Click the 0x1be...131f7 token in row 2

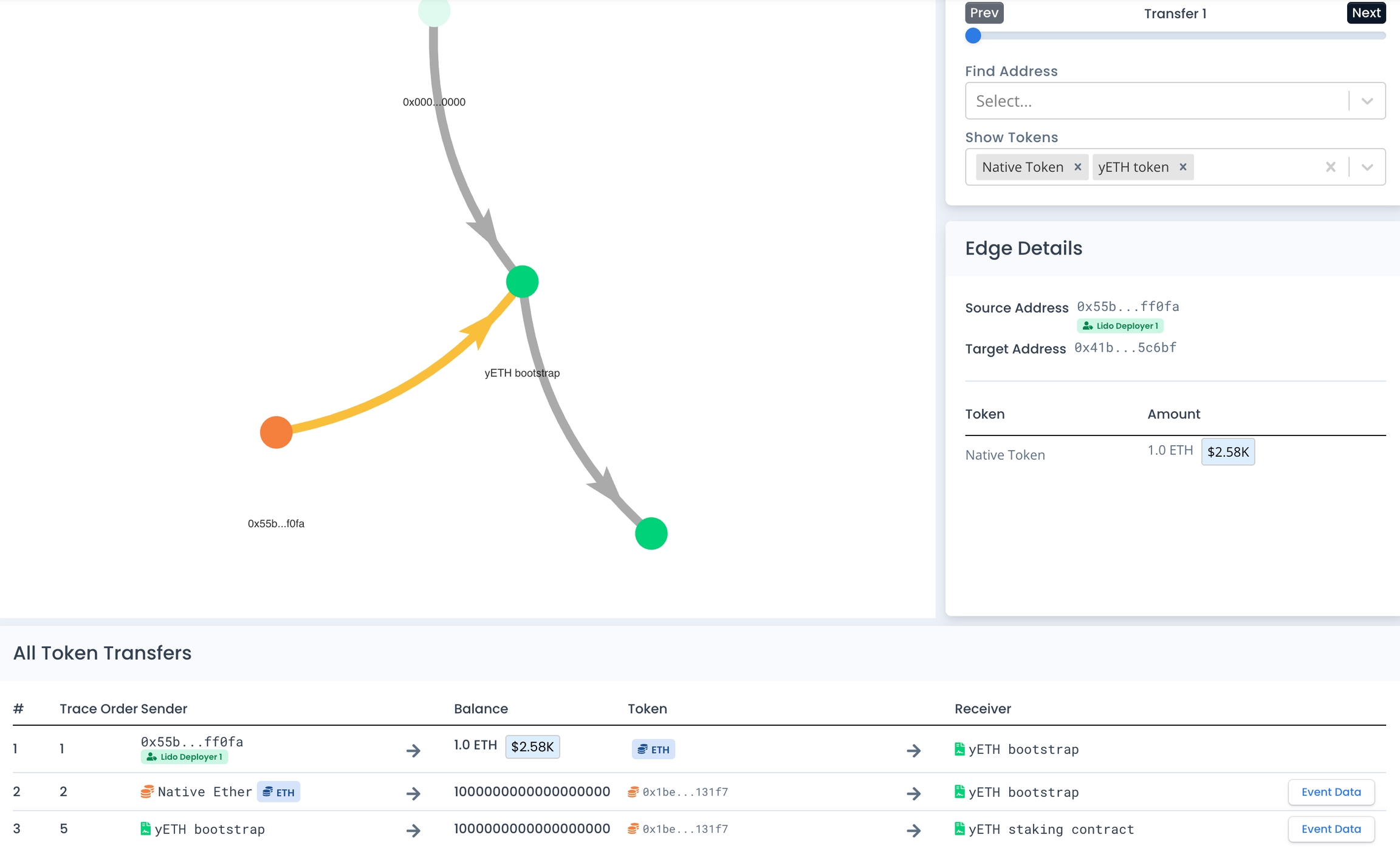coord(685,792)
